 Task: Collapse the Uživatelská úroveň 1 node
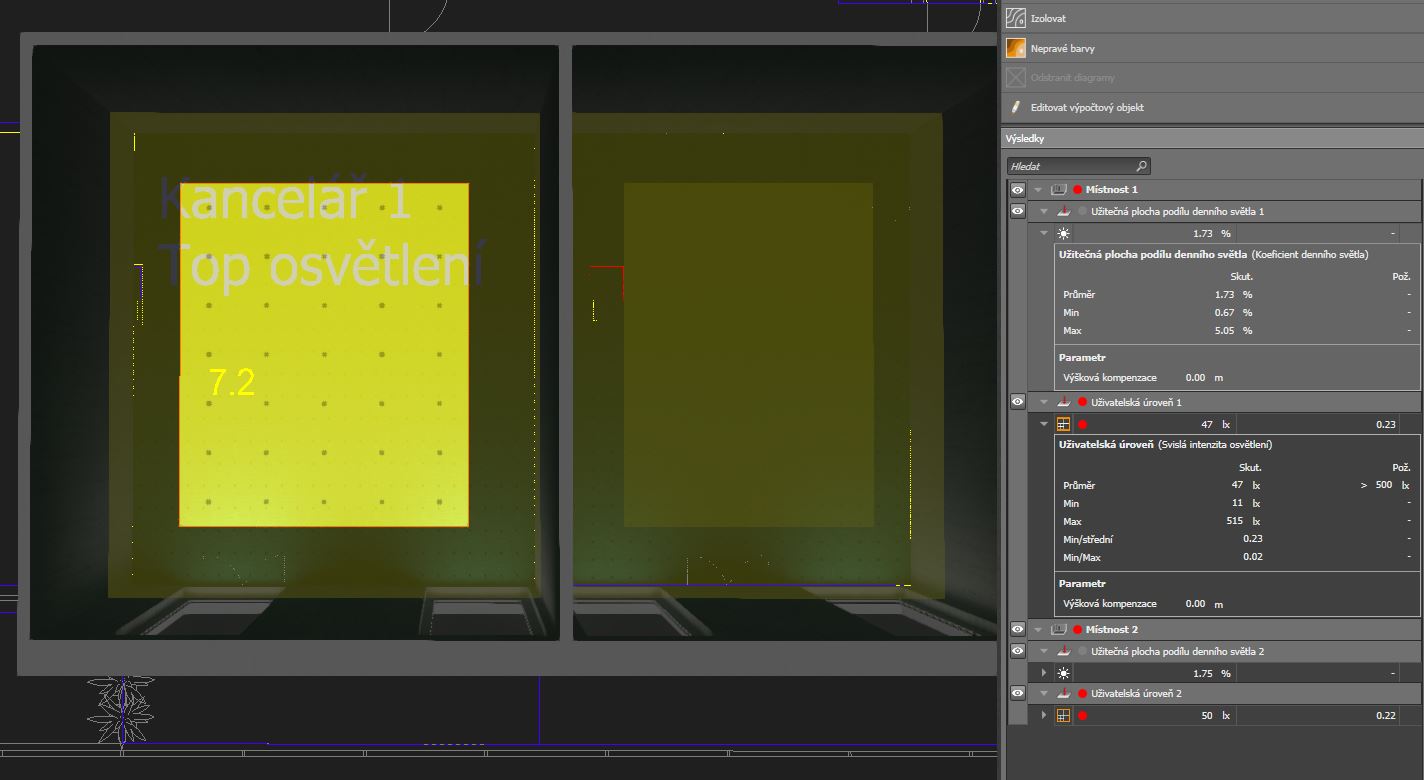(1044, 402)
